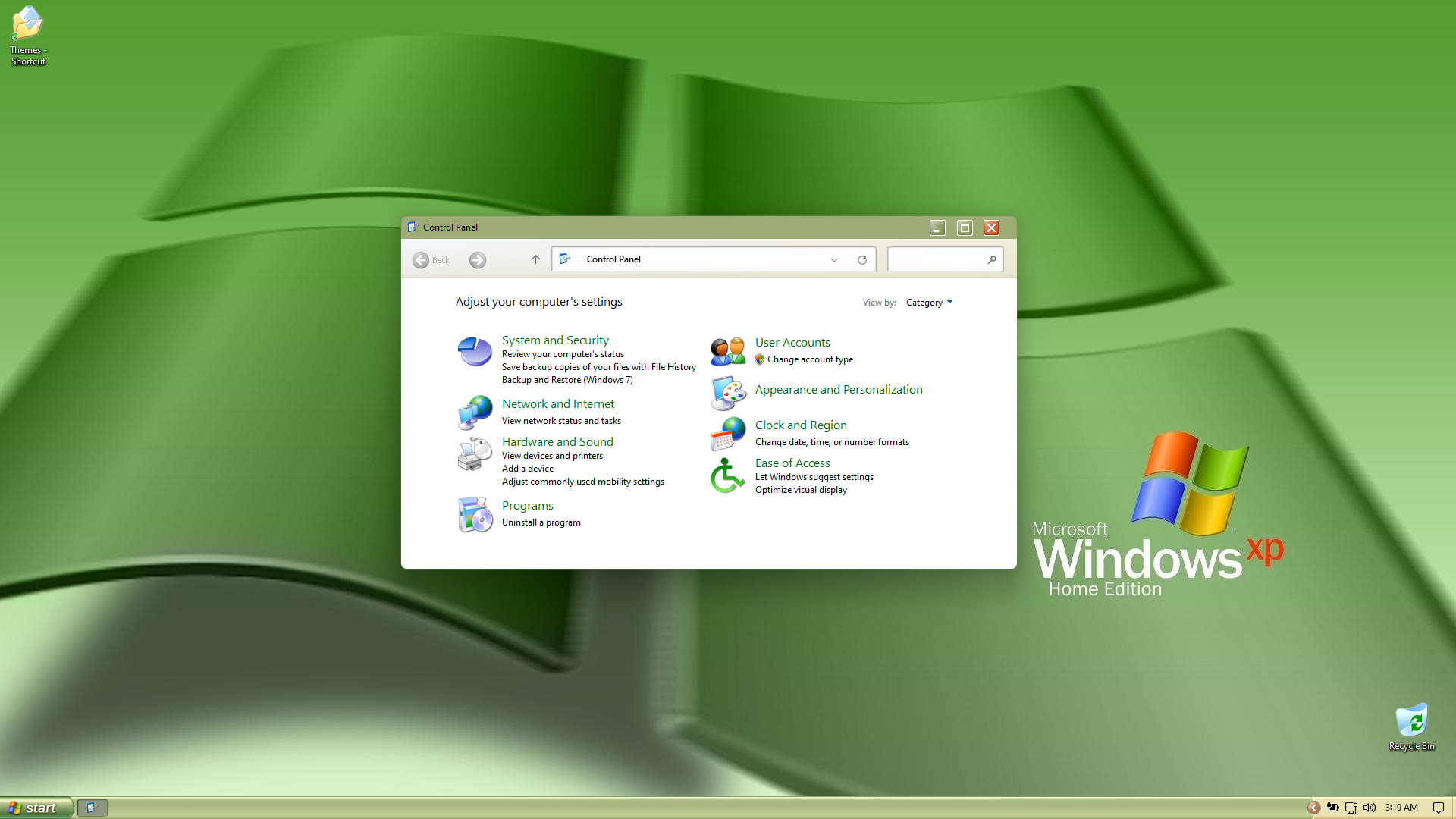This screenshot has width=1456, height=819.
Task: Click View network status and tasks
Action: click(x=561, y=421)
